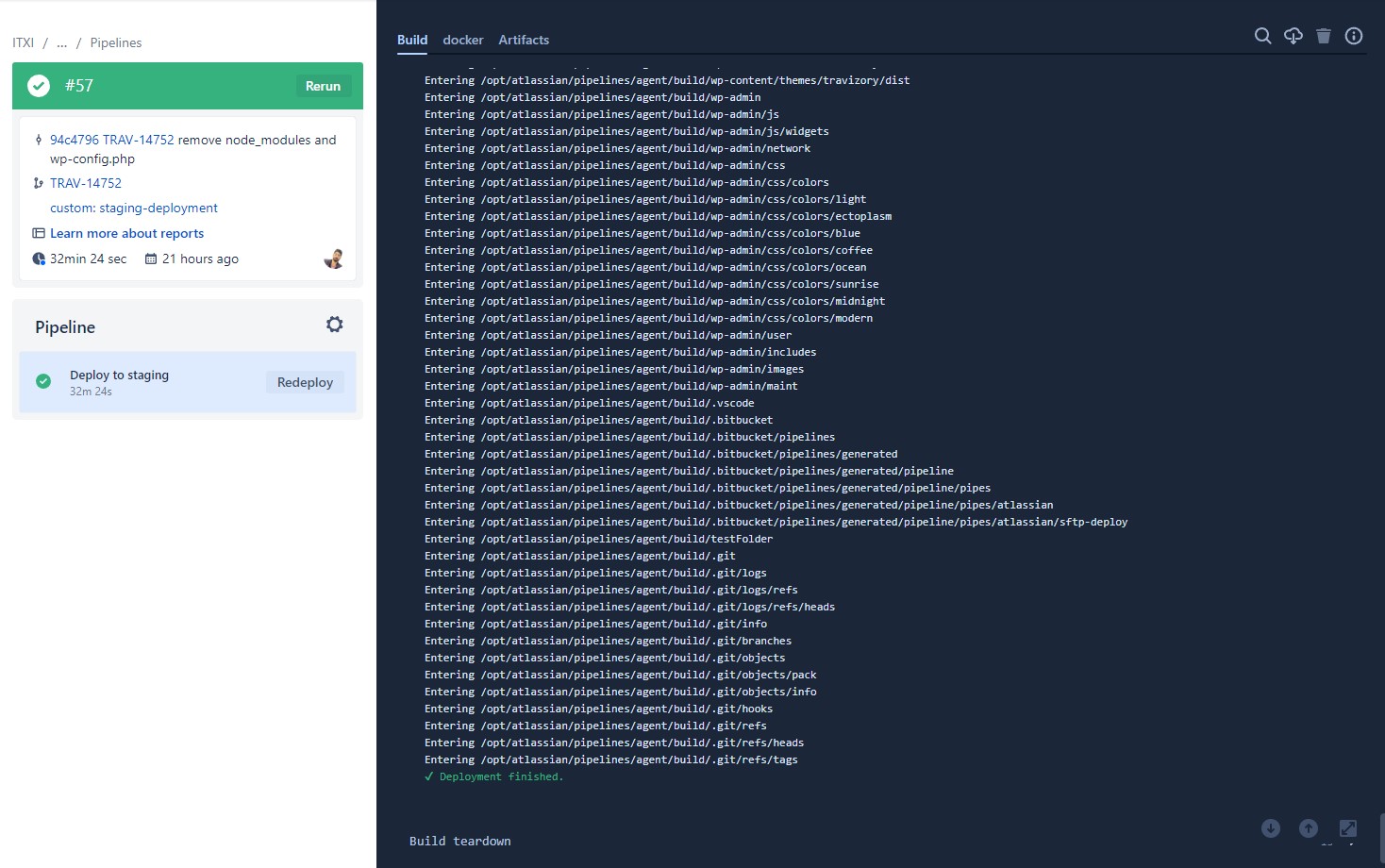Image resolution: width=1385 pixels, height=868 pixels.
Task: Open Learn more about reports
Action: (126, 233)
